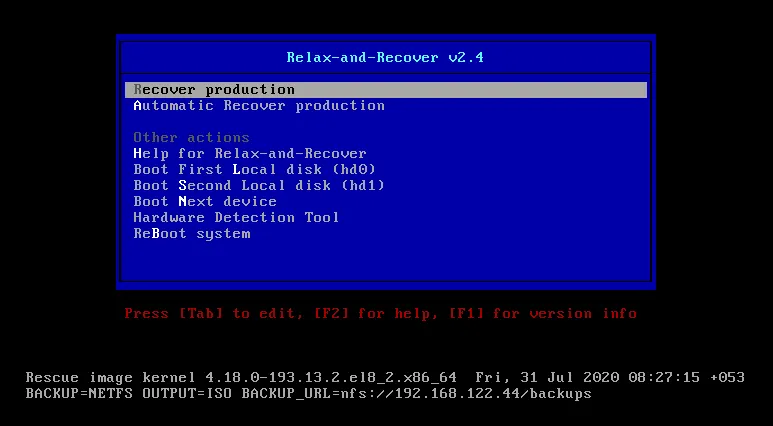
Task: Click the red 'Press [Tab] to edit' hint
Action: tap(380, 314)
